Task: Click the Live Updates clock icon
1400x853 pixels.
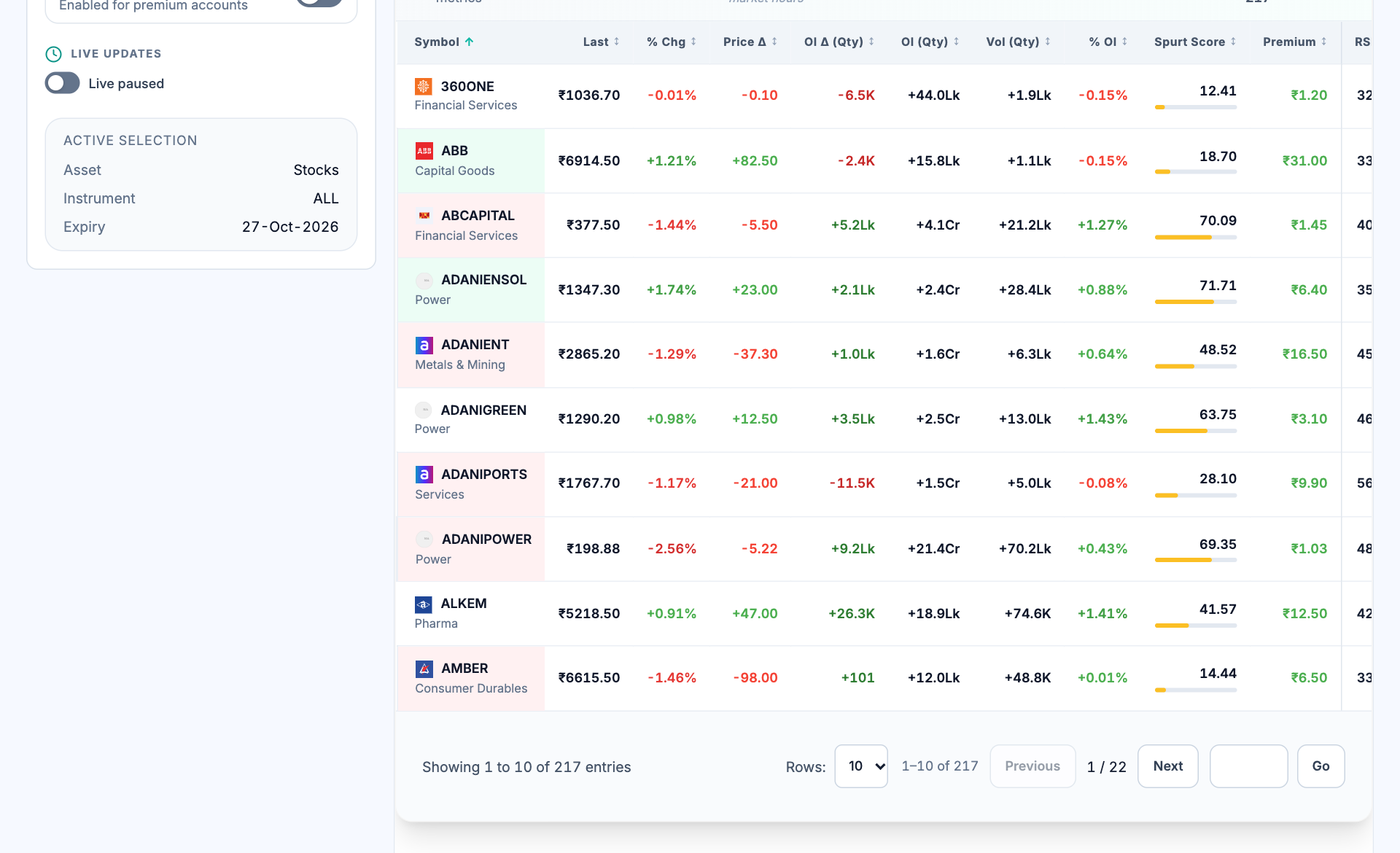Action: pos(53,54)
